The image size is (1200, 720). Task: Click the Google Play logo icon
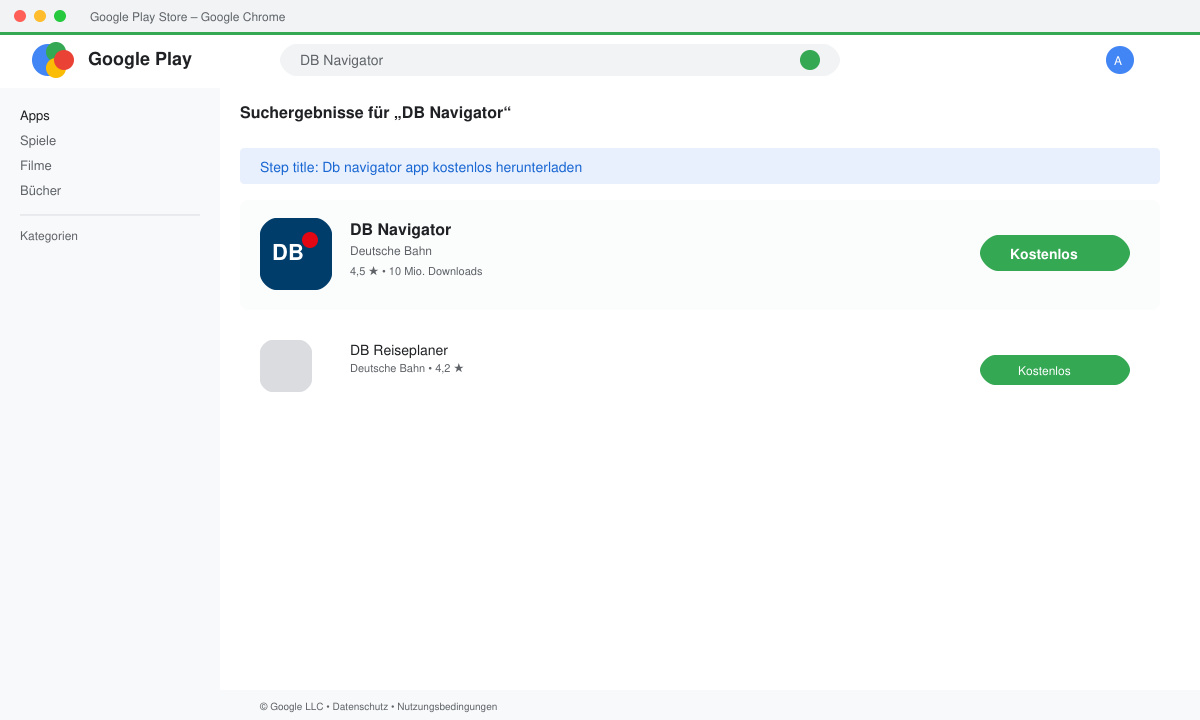click(53, 60)
